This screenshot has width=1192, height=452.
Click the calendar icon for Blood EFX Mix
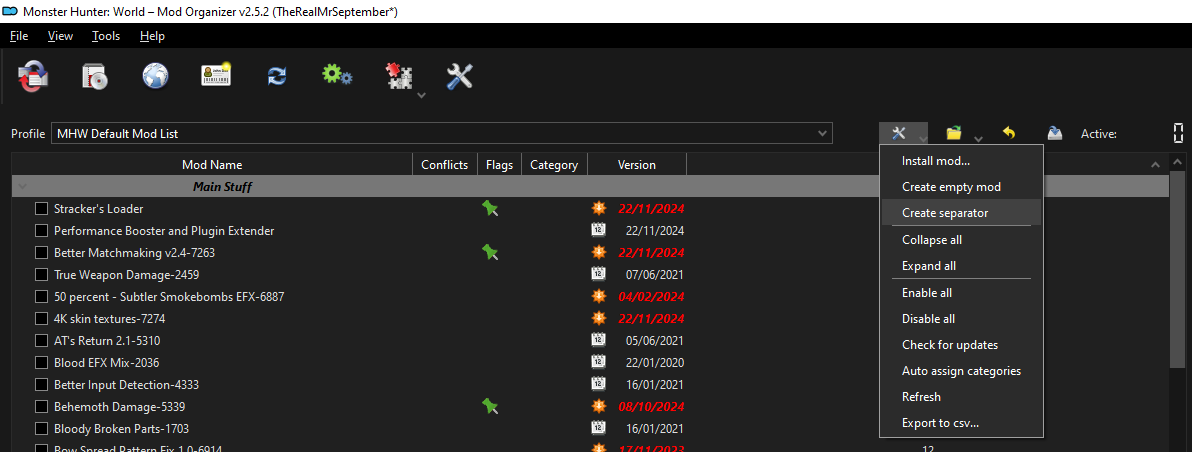[599, 362]
